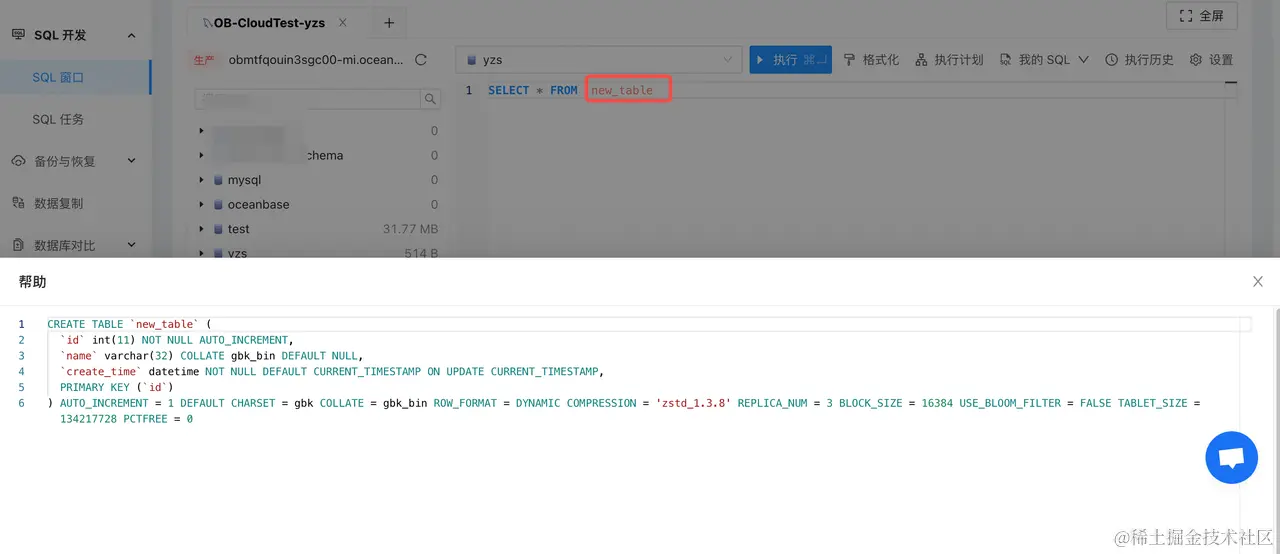The height and width of the screenshot is (554, 1280).
Task: Open the 我的 SQL dropdown
Action: click(1043, 60)
